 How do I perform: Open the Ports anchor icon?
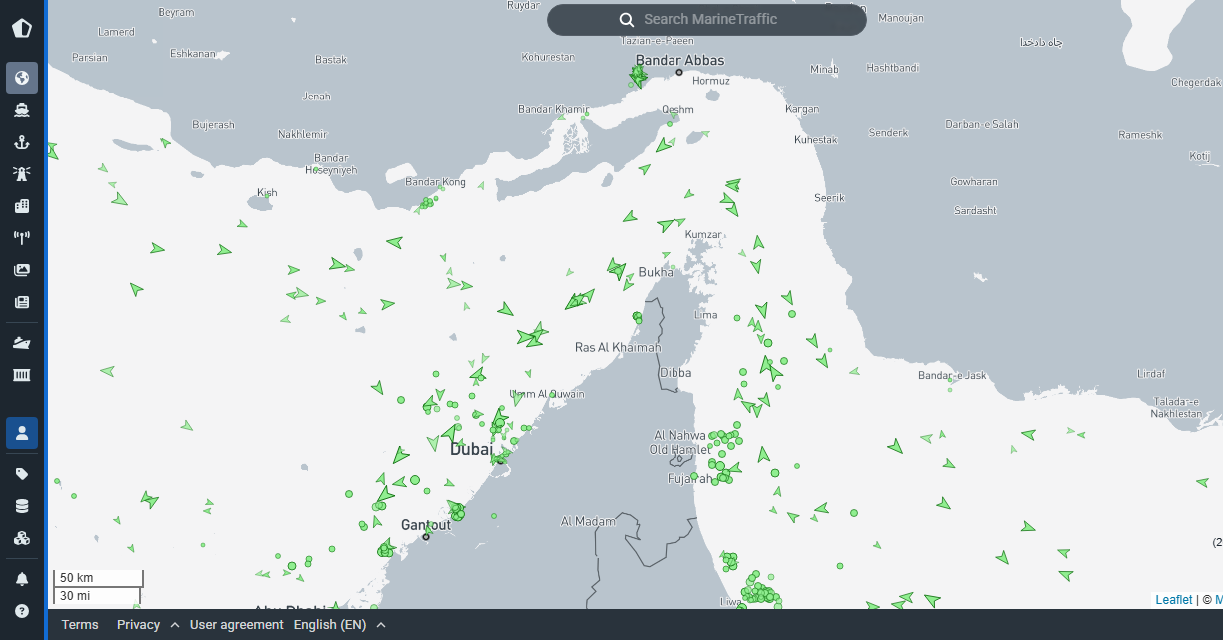click(x=22, y=142)
